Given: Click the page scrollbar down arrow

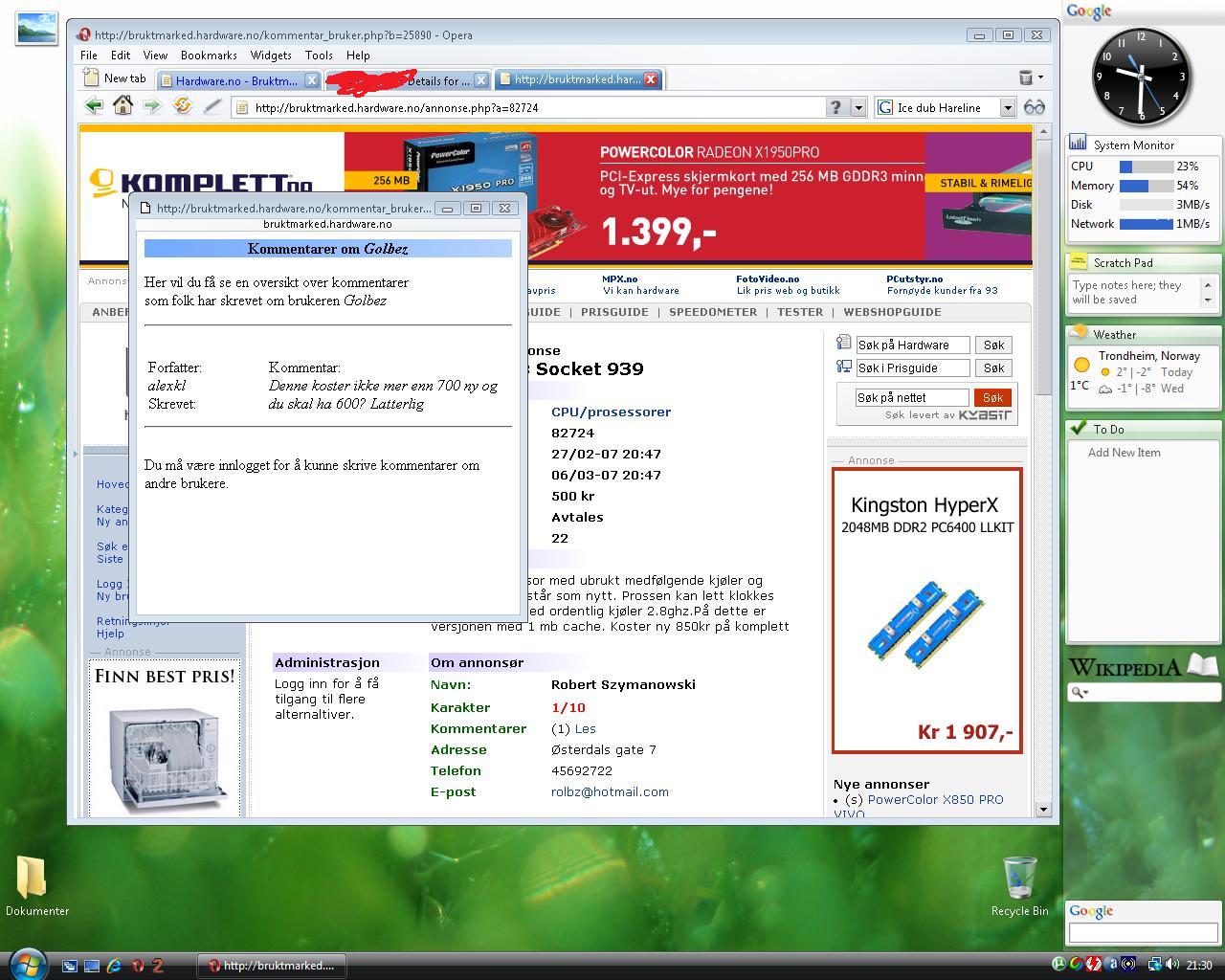Looking at the screenshot, I should coord(1042,810).
